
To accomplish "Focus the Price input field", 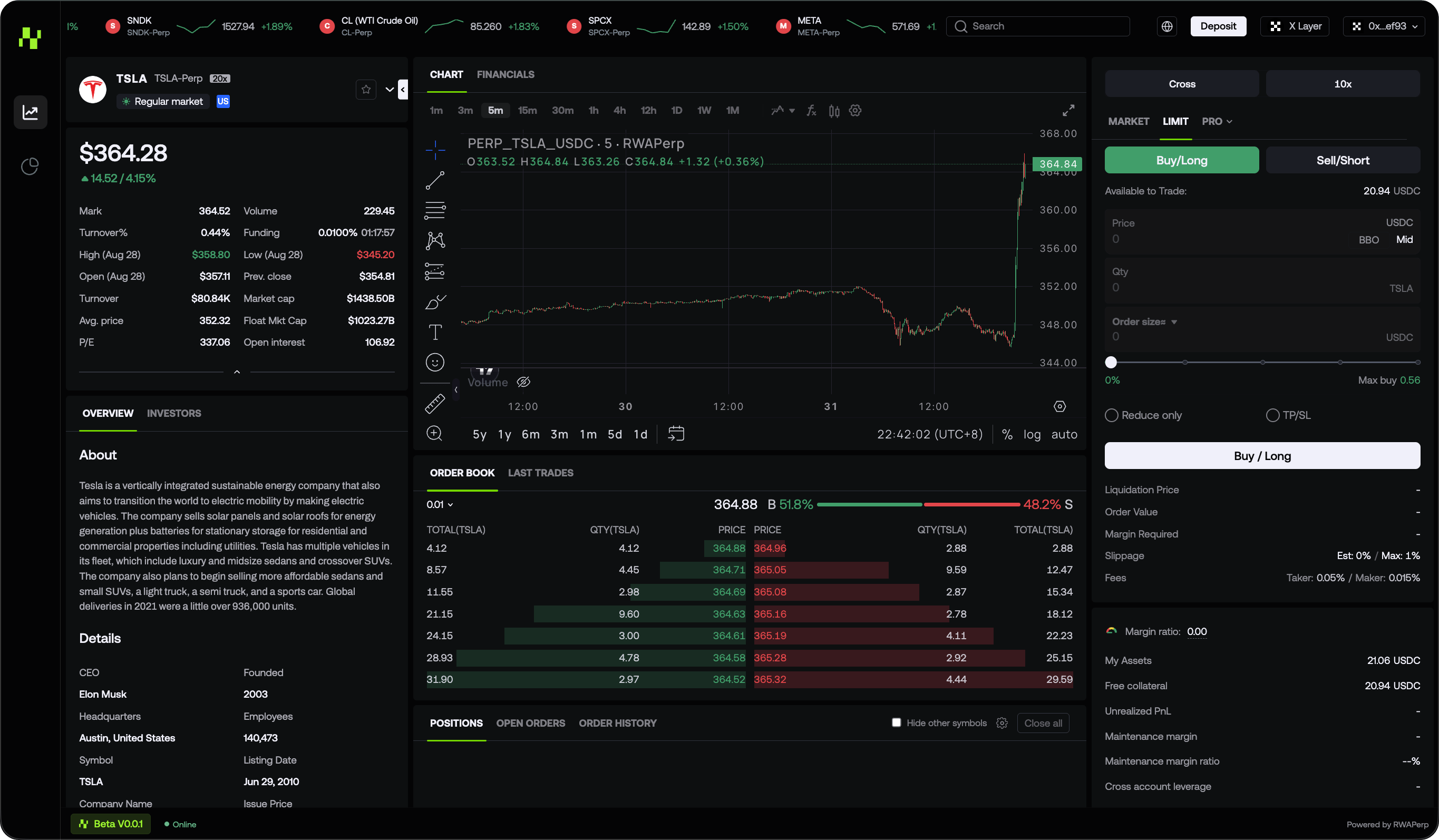I will 1262,232.
